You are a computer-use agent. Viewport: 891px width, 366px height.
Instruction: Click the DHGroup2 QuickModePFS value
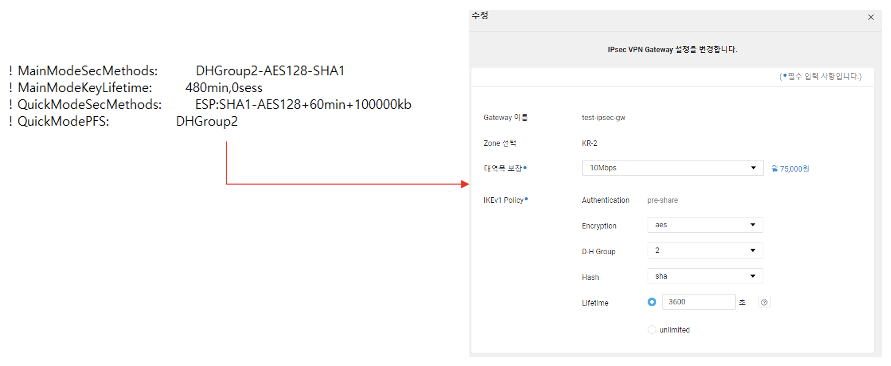coord(207,122)
